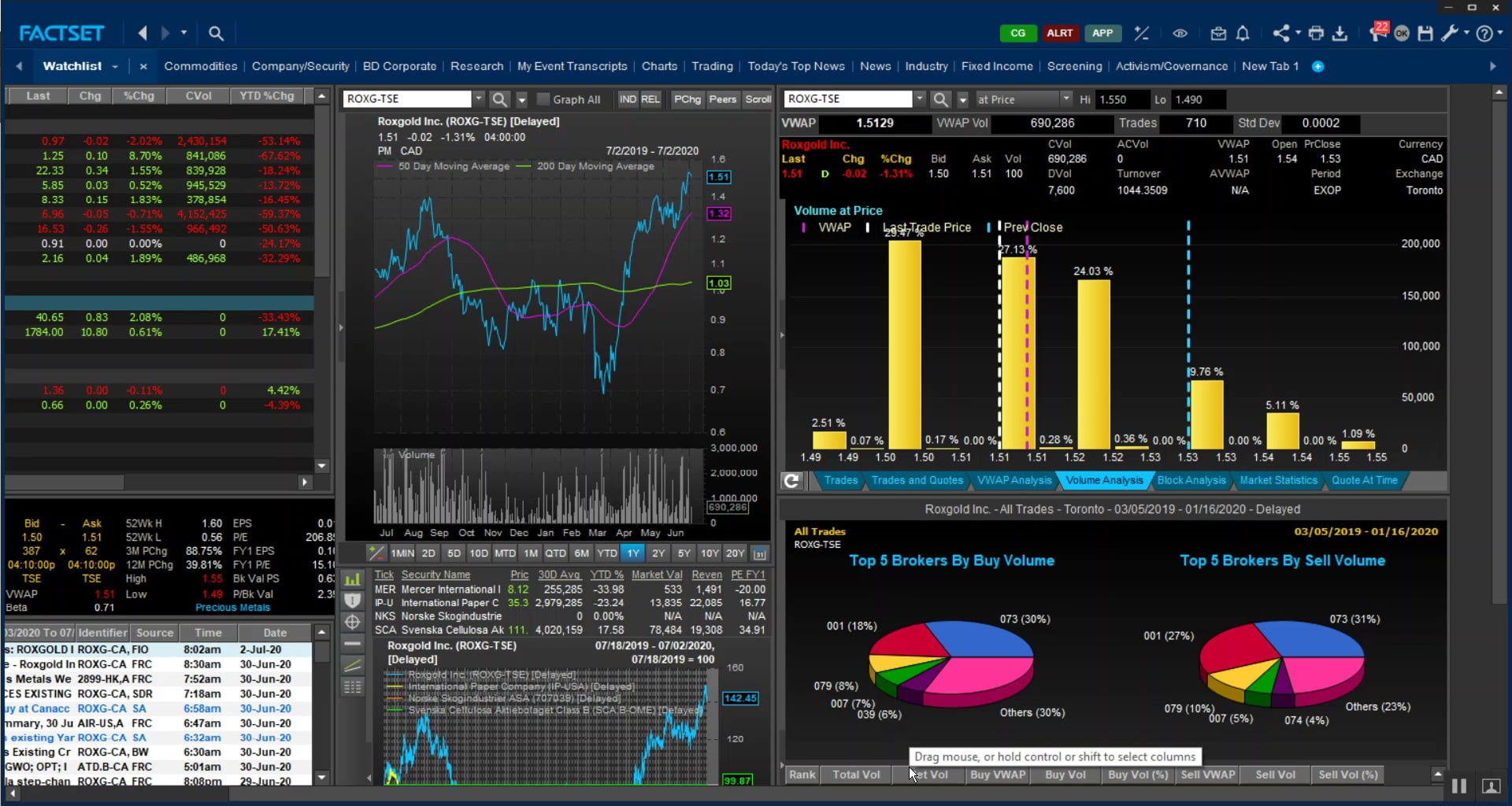The height and width of the screenshot is (806, 1512).
Task: Toggle the REL button on the chart toolbar
Action: [x=650, y=99]
